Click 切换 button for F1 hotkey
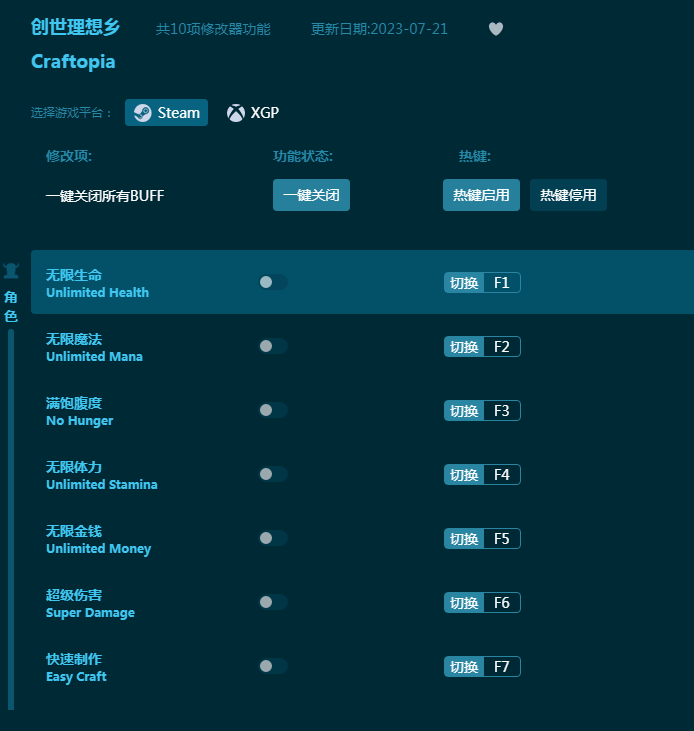The image size is (694, 731). tap(464, 283)
